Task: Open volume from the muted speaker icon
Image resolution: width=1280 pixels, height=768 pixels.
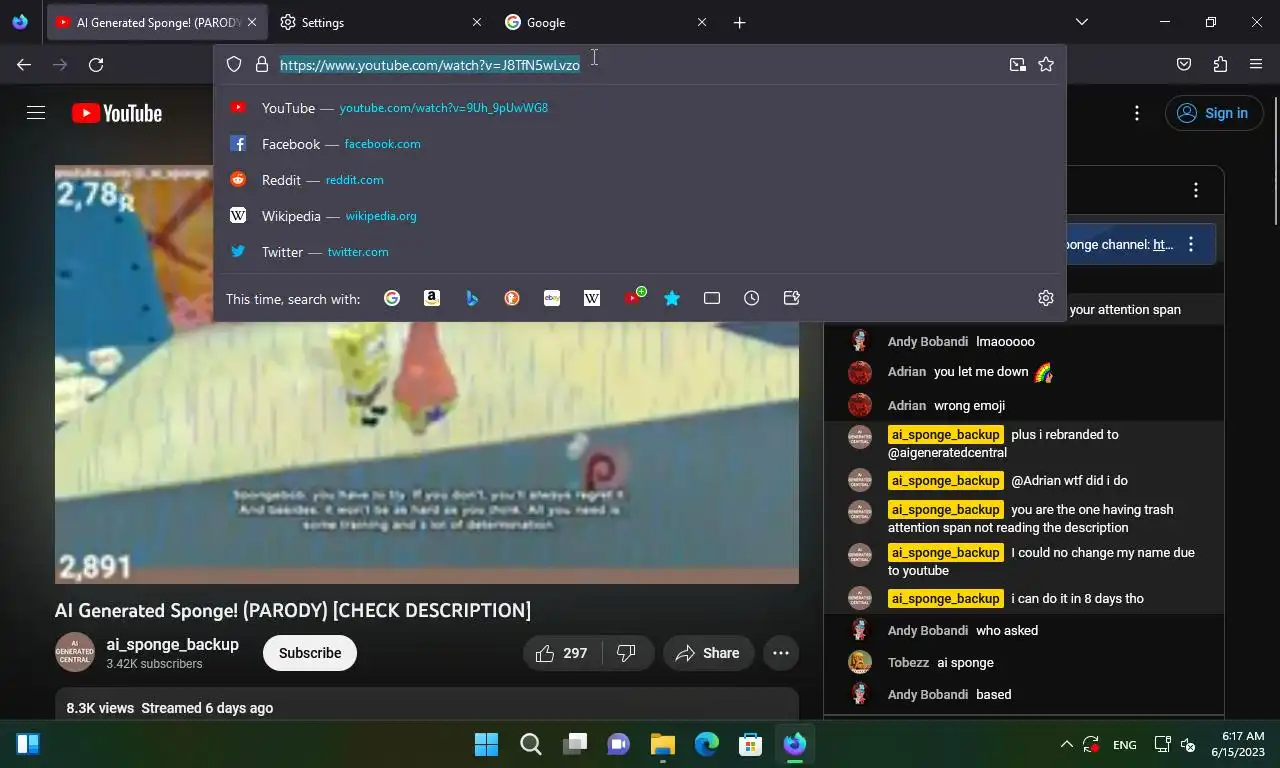Action: pyautogui.click(x=1188, y=744)
